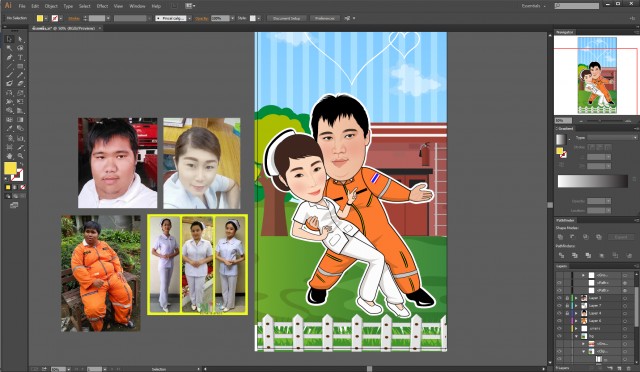
Task: Click Divide in Pathfinders row
Action: pyautogui.click(x=561, y=255)
